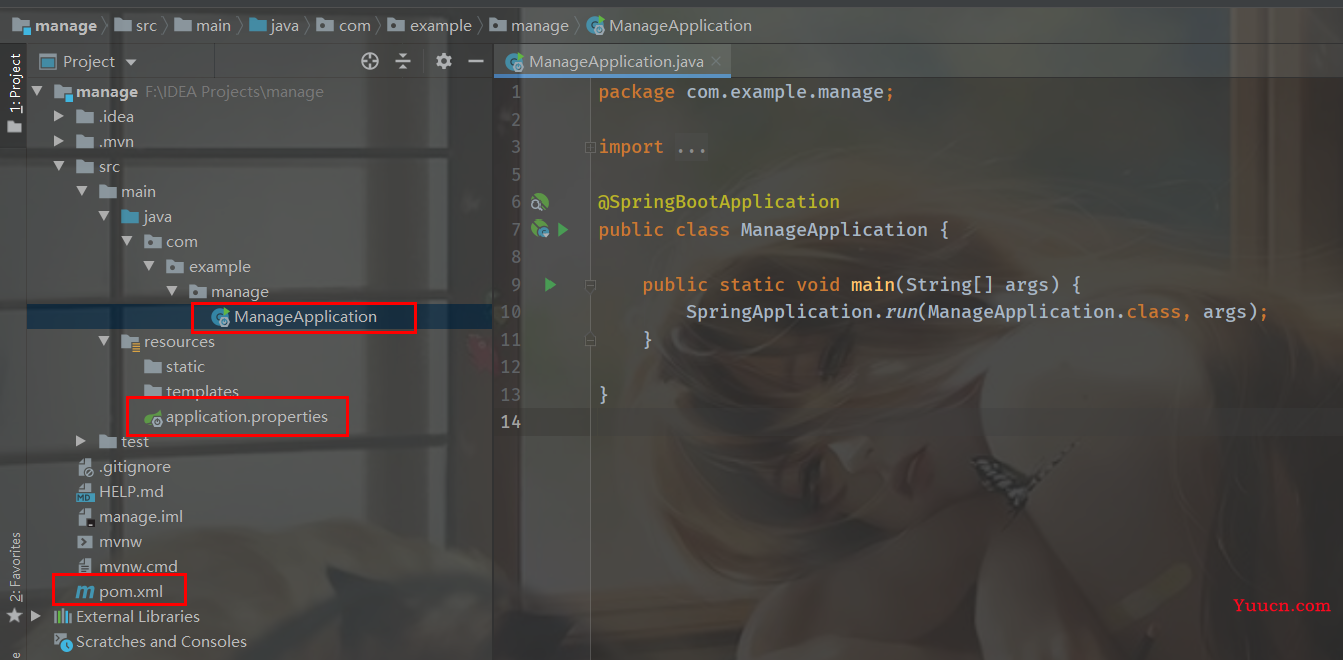Screen dimensions: 1343x660
Task: Hide the Project panel with minus icon
Action: pos(476,62)
